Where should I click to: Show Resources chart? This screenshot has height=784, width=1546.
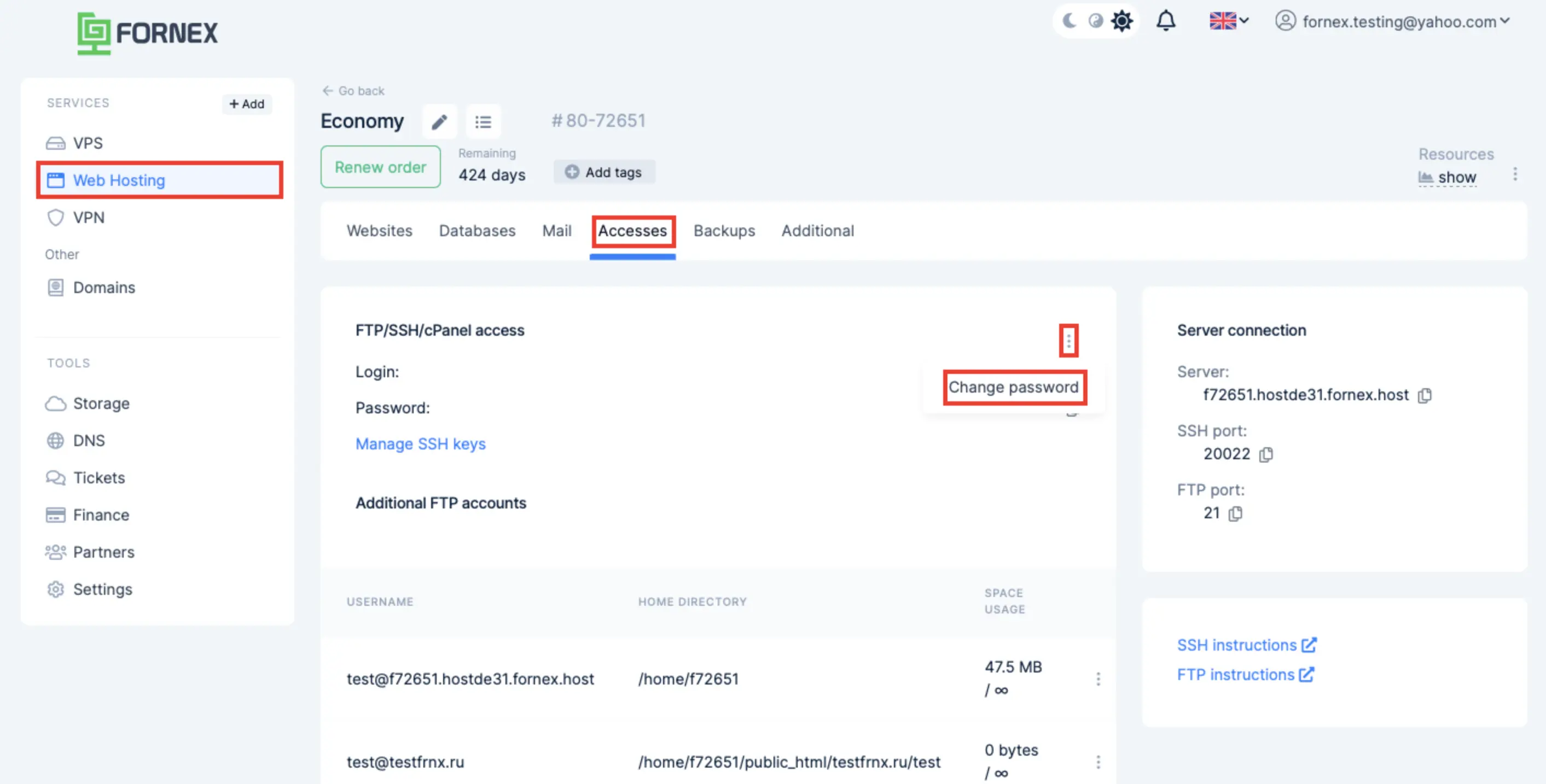[x=1447, y=178]
